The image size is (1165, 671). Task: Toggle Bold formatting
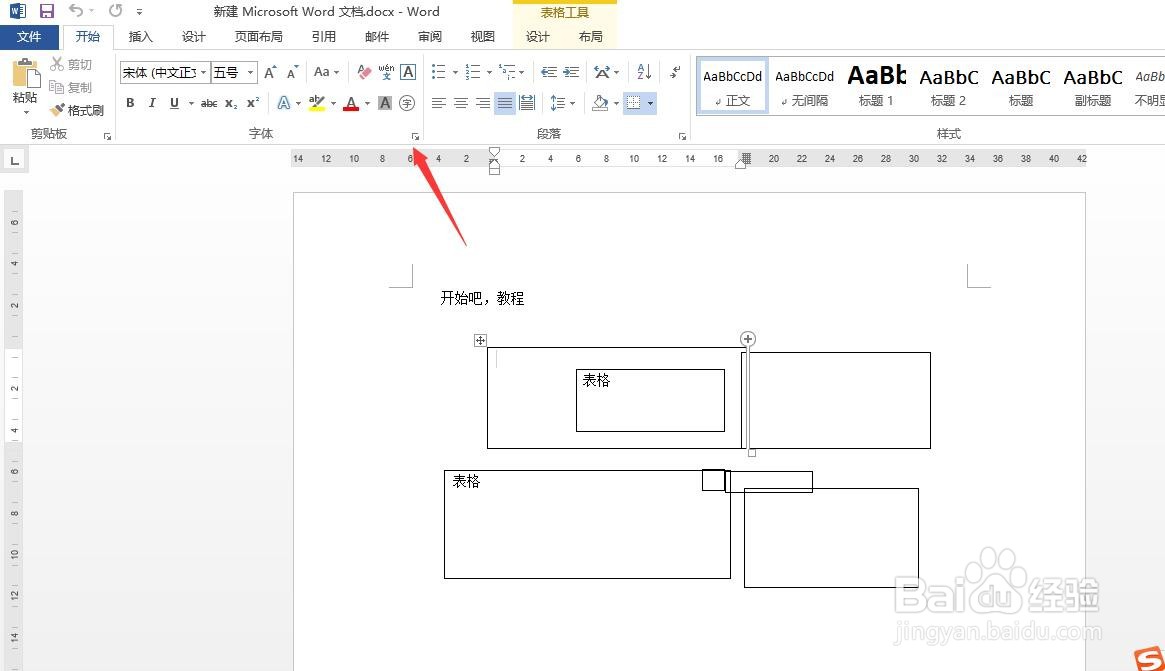coord(130,103)
